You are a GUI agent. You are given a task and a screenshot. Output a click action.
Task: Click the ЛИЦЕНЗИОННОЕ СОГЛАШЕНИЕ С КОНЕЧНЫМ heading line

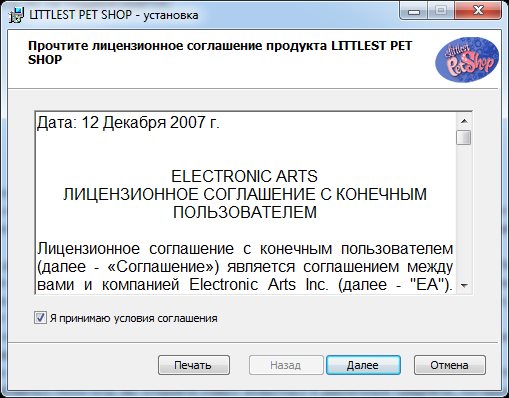[245, 194]
